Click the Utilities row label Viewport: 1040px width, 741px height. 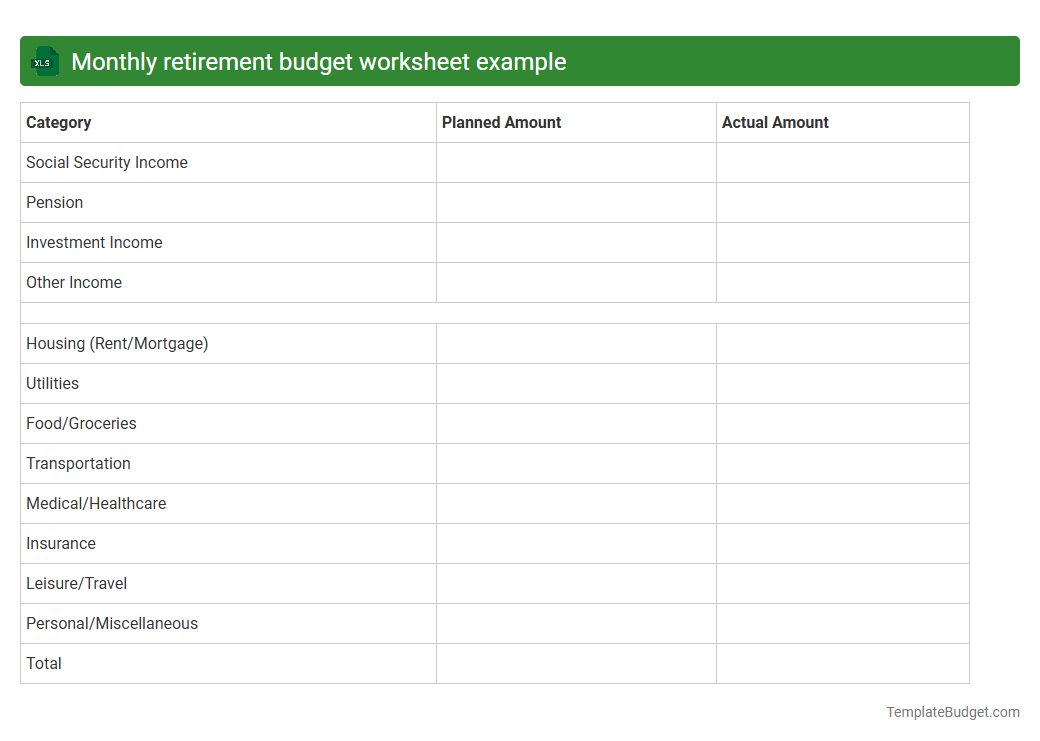(x=52, y=383)
